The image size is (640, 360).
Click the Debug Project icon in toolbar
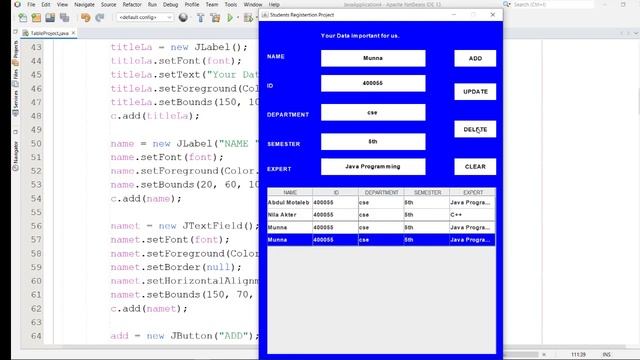tap(248, 18)
